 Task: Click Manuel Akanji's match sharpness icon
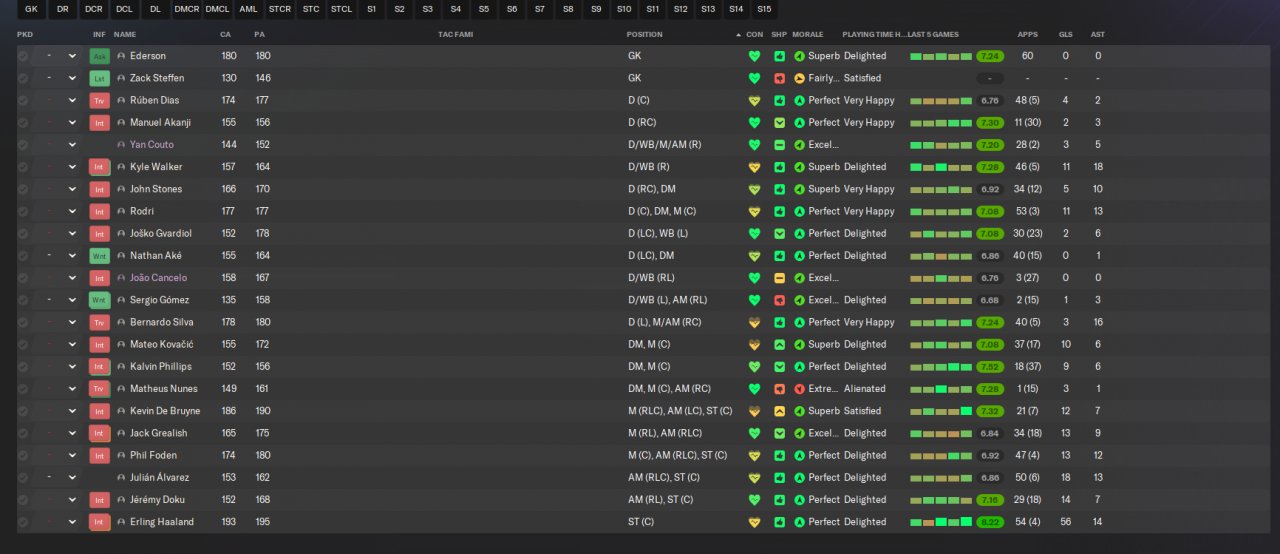[779, 122]
